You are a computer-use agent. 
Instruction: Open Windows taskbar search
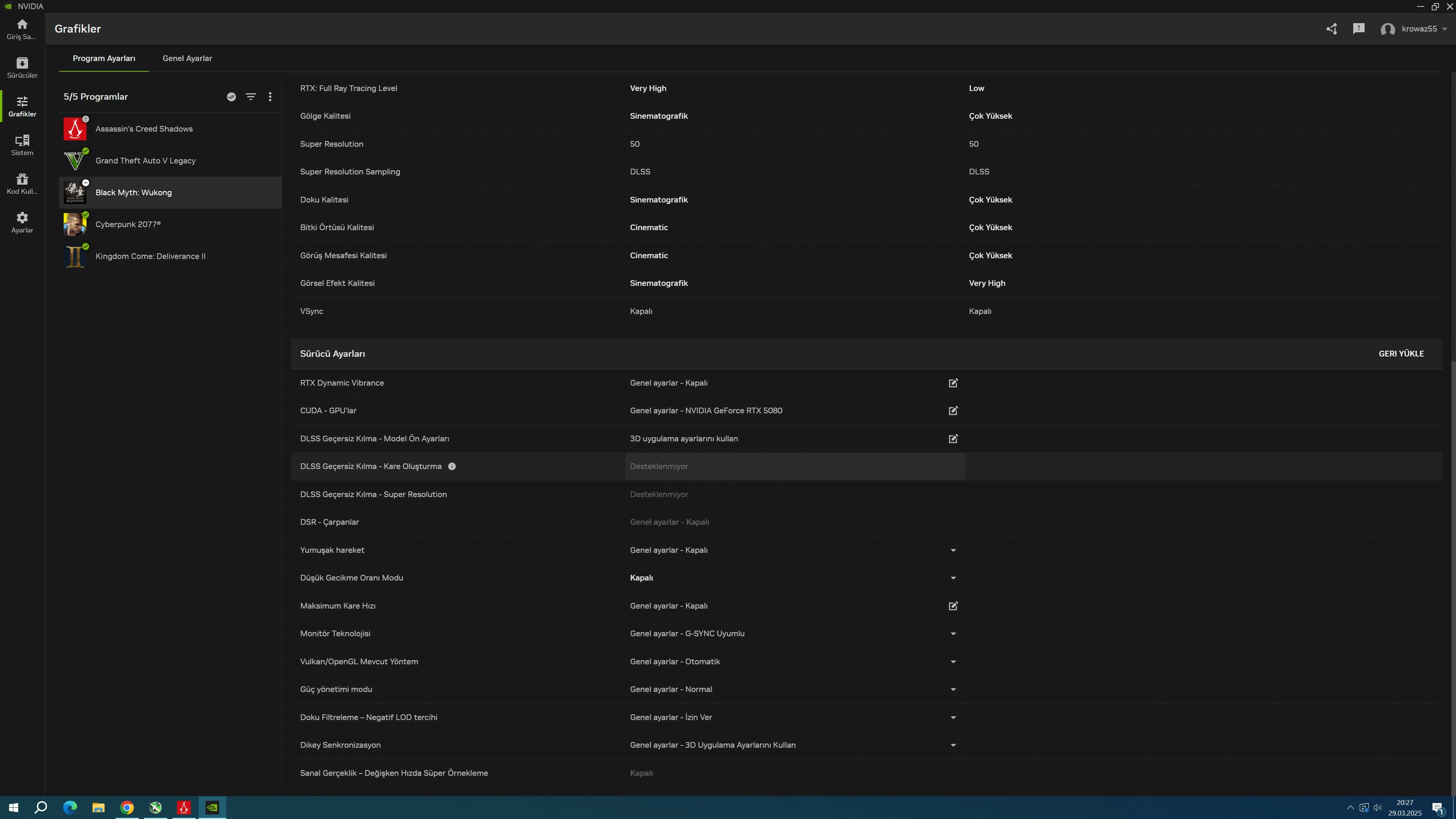[41, 808]
